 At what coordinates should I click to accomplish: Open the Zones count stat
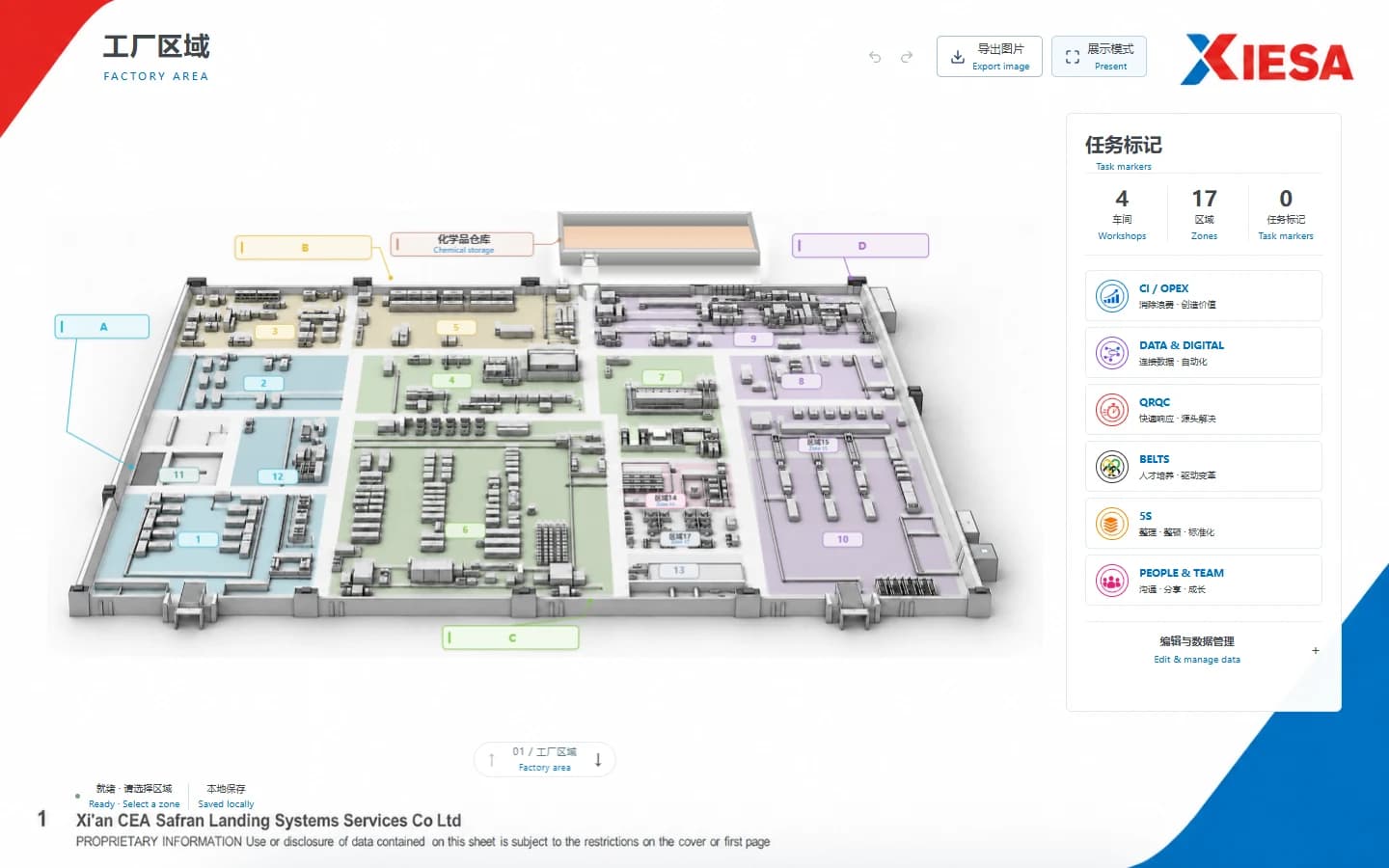point(1204,214)
